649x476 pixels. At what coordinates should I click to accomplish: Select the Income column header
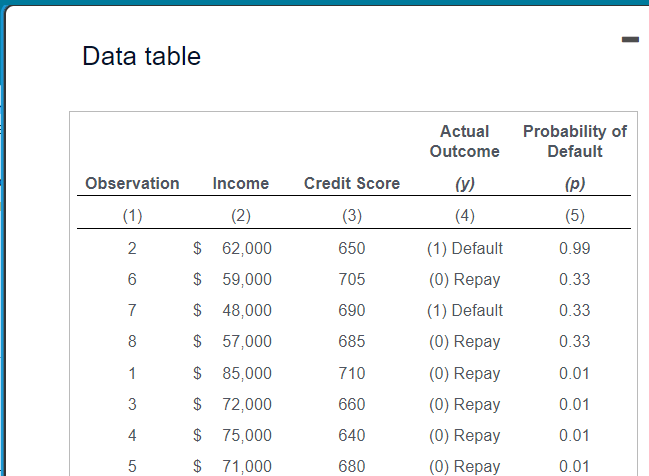click(x=240, y=183)
